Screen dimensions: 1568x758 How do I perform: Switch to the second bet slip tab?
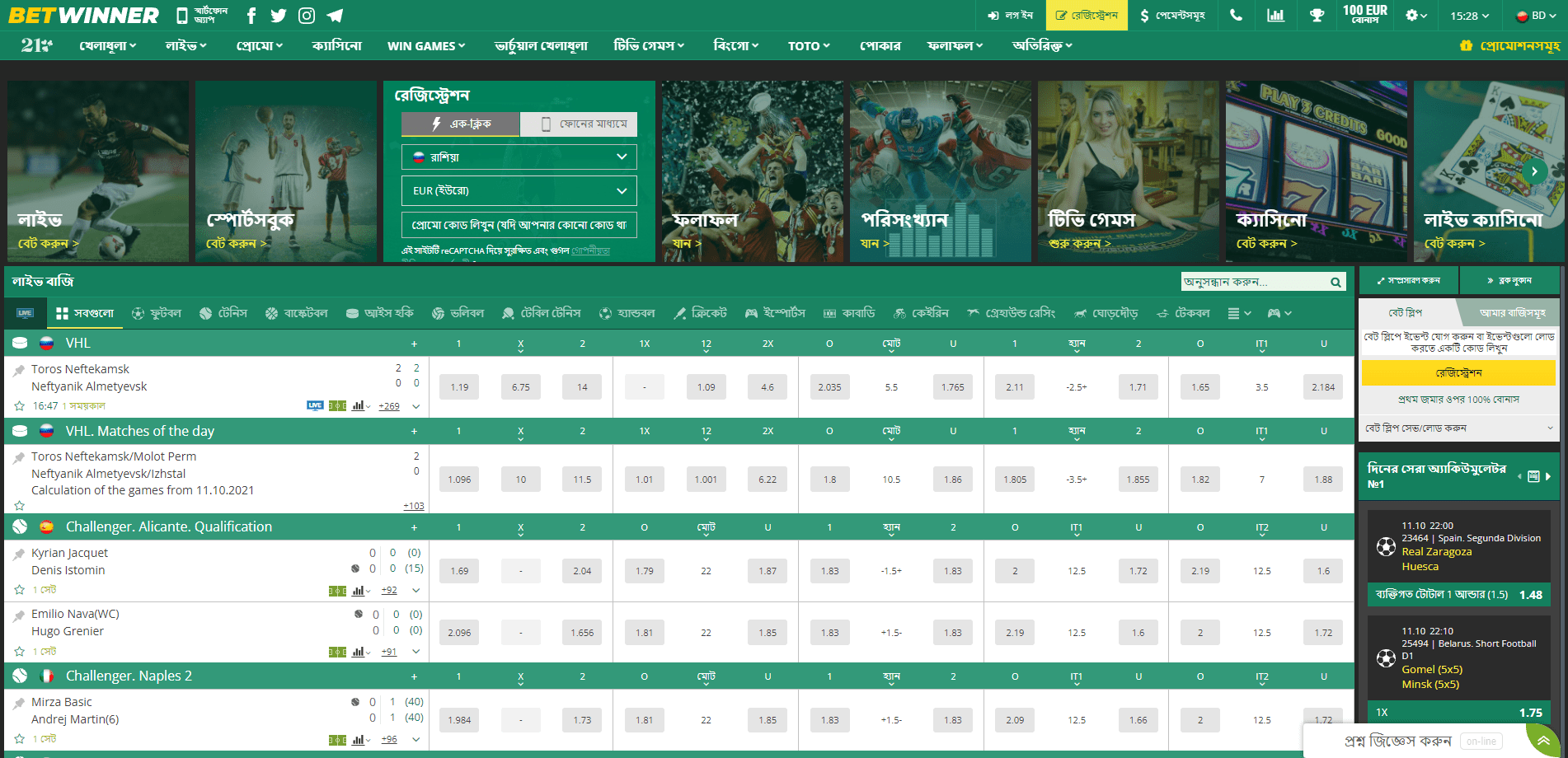(1510, 312)
